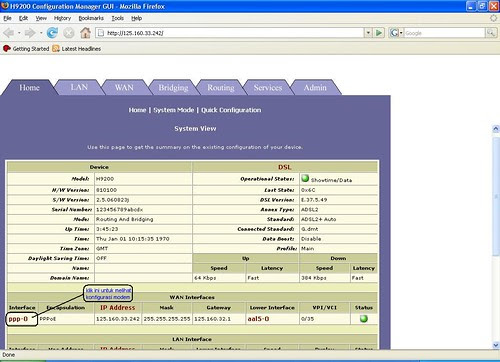The image size is (500, 362).
Task: Click the Showtime/Data state text
Action: [331, 180]
